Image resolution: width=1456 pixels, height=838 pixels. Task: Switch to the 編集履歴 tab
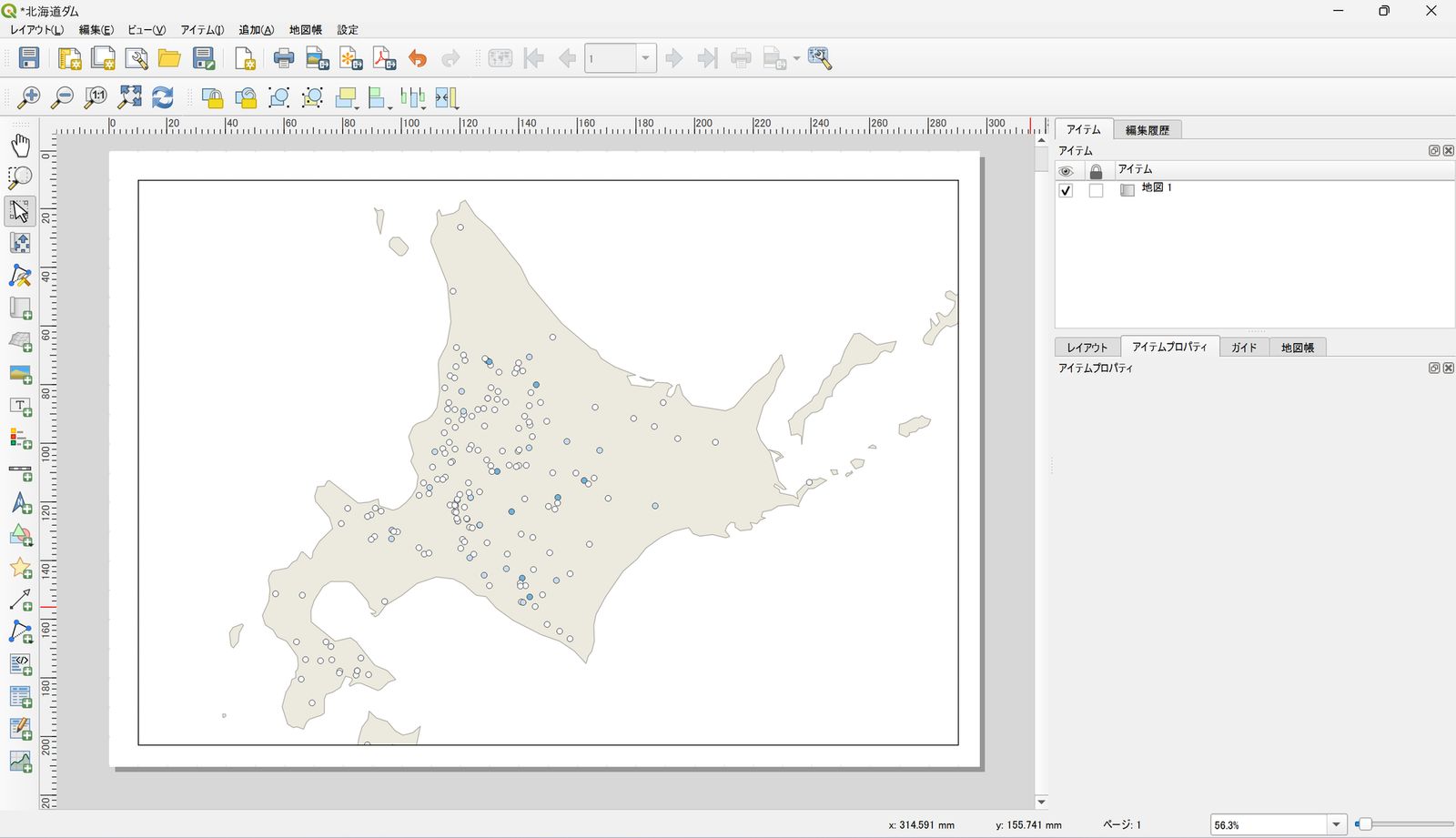point(1147,130)
